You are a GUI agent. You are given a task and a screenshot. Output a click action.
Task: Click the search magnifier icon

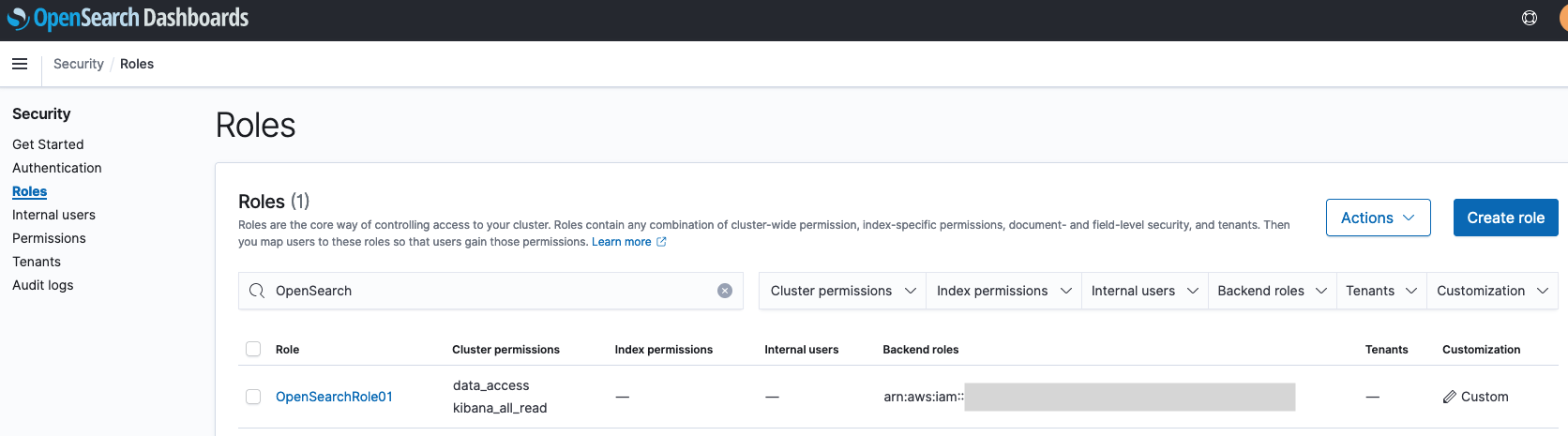(257, 291)
